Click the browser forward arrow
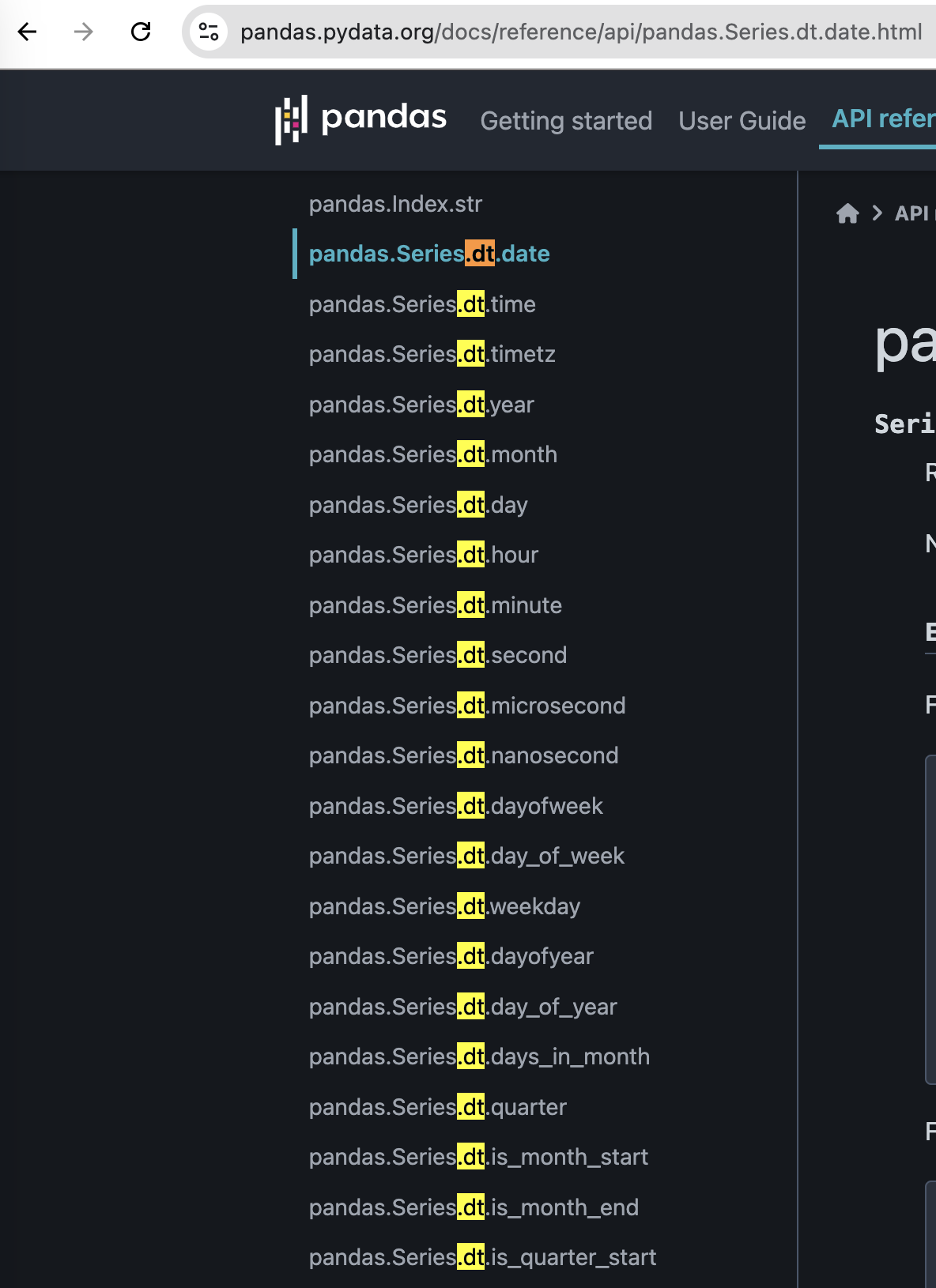 (x=84, y=32)
